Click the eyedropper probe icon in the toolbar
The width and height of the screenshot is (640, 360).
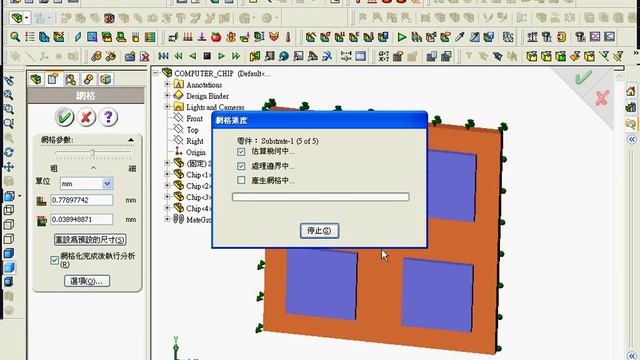tap(460, 37)
